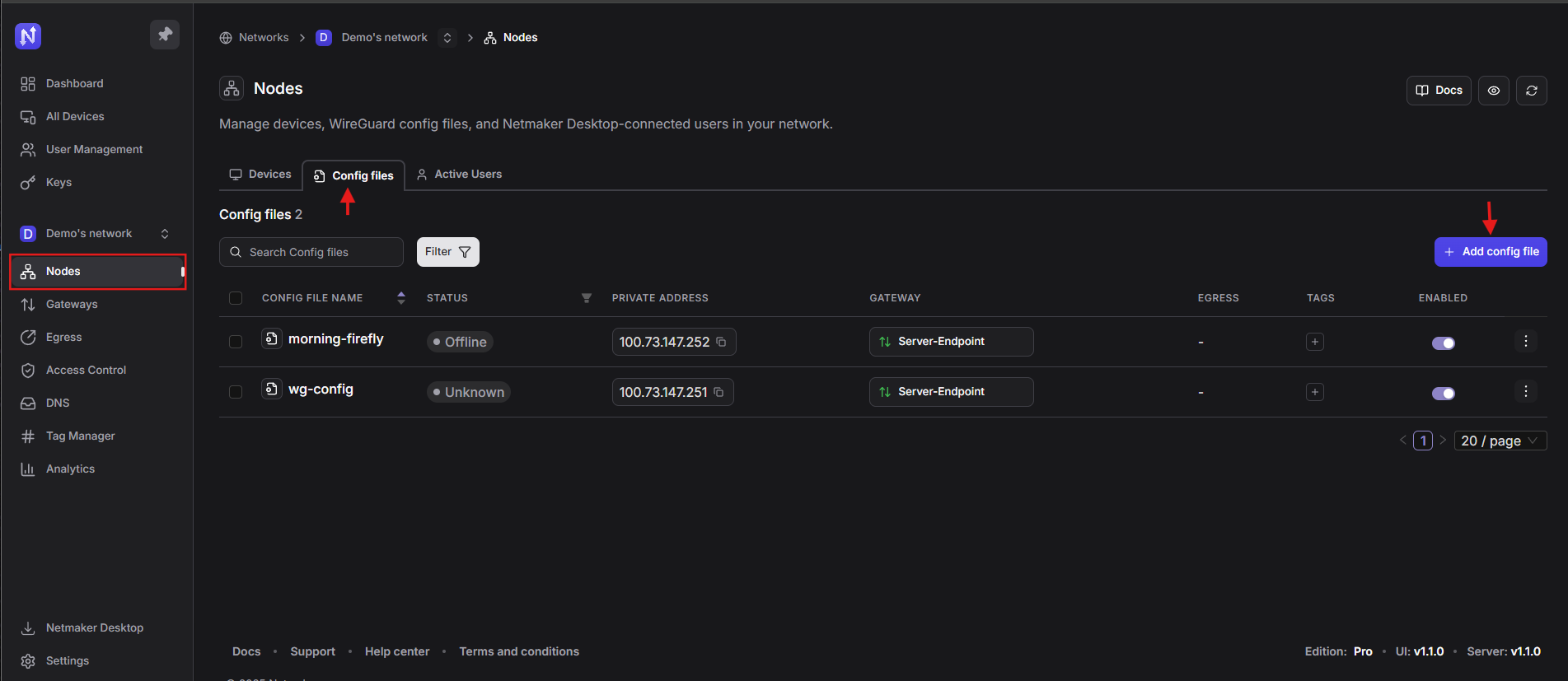
Task: Click the Netmaker logo
Action: pos(28,36)
